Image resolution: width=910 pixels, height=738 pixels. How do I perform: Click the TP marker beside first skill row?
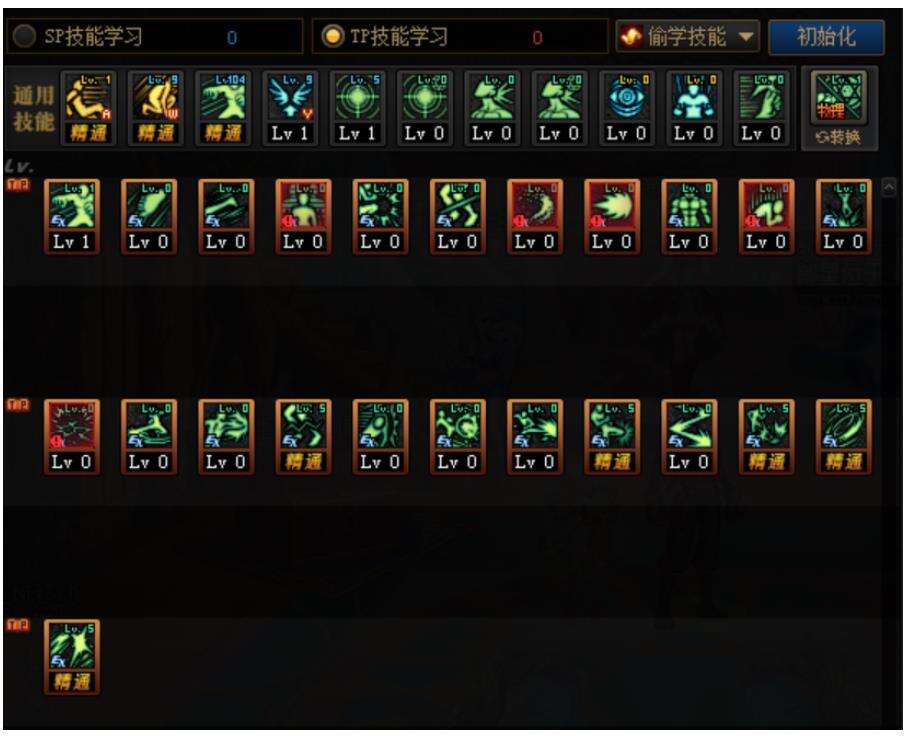click(17, 184)
